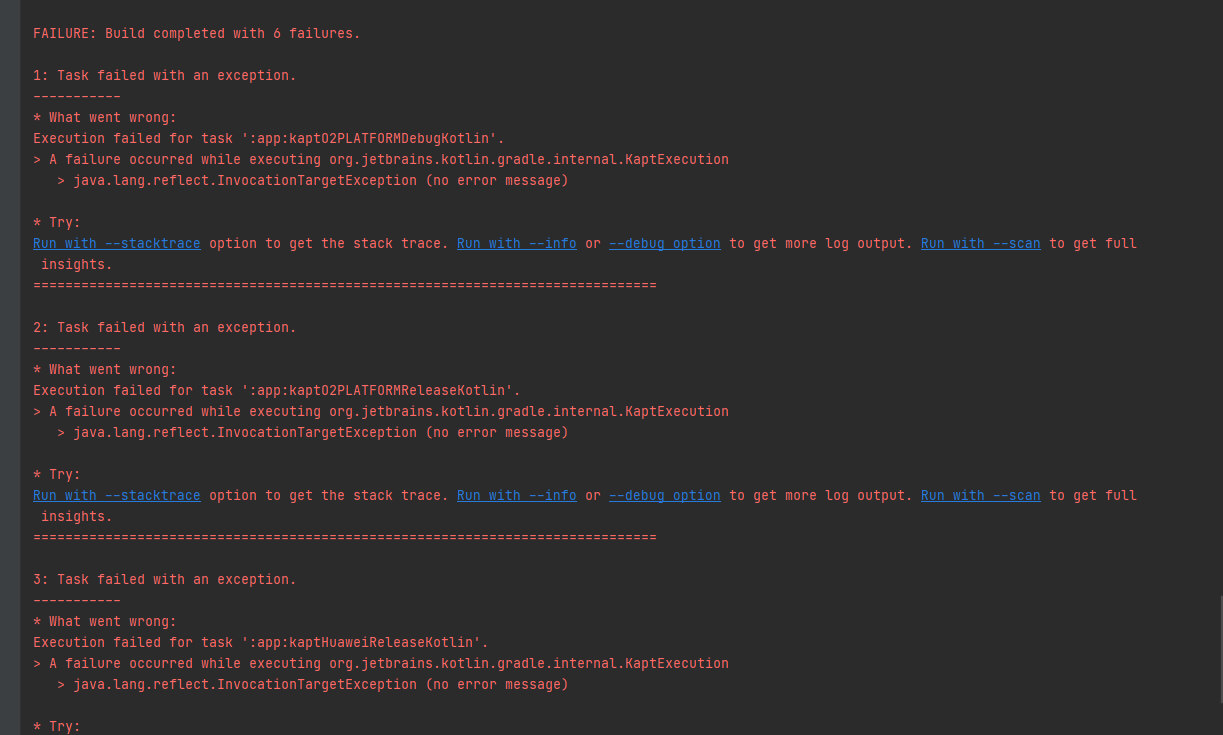Viewport: 1223px width, 735px height.
Task: Click 'Run with --stacktrace' link under failure 1
Action: pos(116,244)
